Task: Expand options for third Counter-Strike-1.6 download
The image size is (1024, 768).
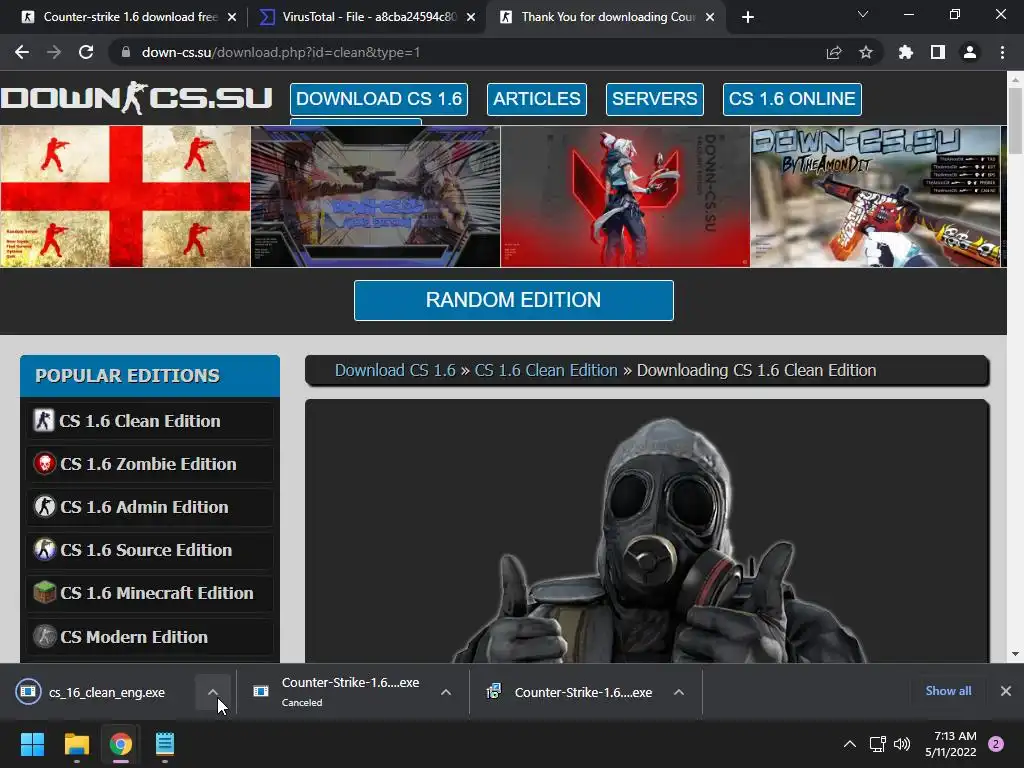Action: 679,692
